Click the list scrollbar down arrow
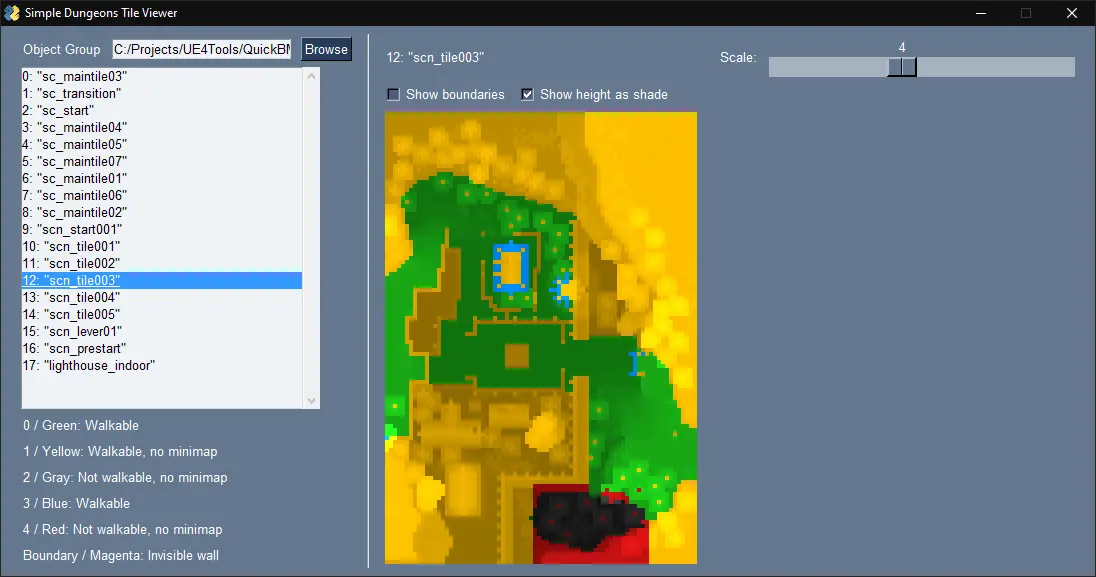 point(312,401)
